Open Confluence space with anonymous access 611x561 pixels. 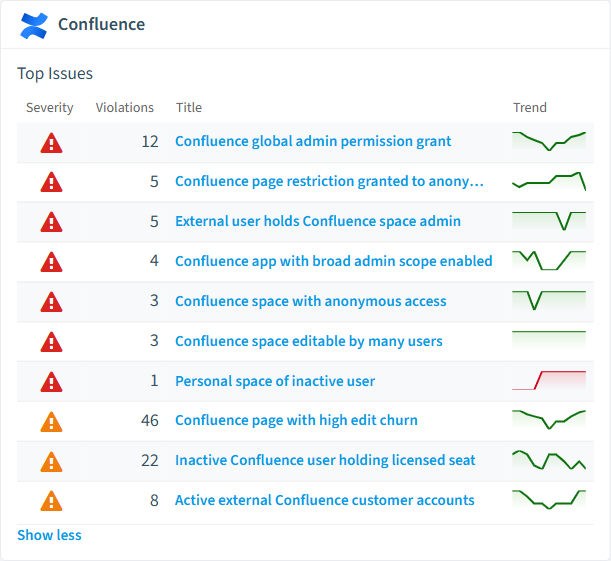tap(311, 302)
